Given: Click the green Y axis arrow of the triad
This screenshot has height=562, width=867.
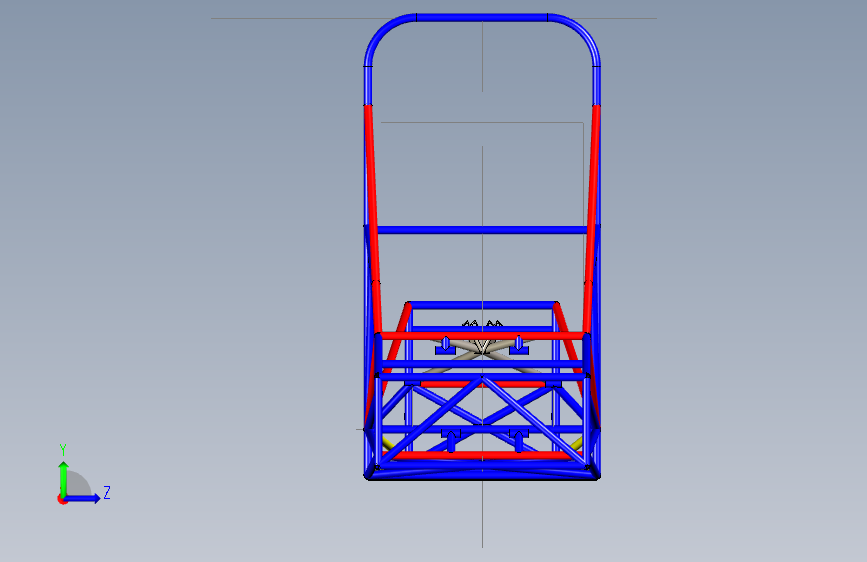Looking at the screenshot, I should point(64,478).
